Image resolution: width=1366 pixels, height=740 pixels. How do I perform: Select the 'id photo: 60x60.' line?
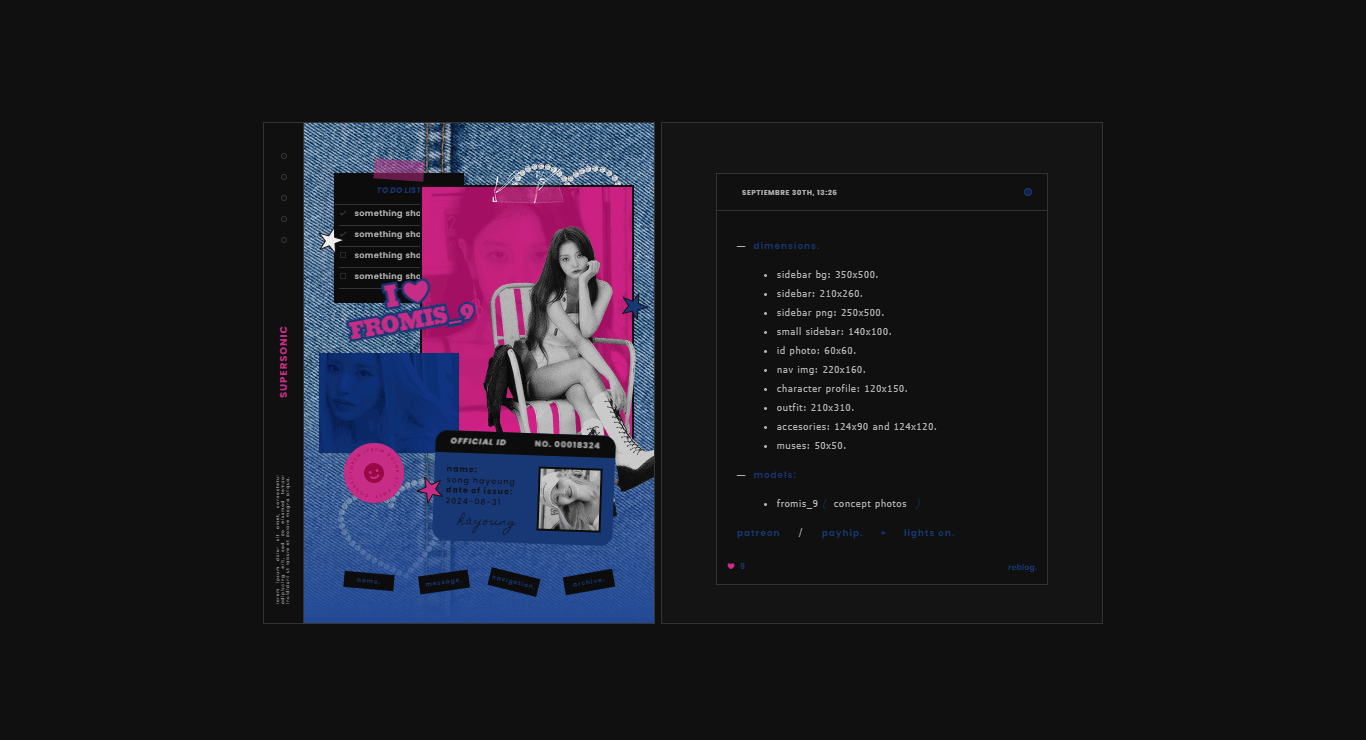(x=816, y=351)
